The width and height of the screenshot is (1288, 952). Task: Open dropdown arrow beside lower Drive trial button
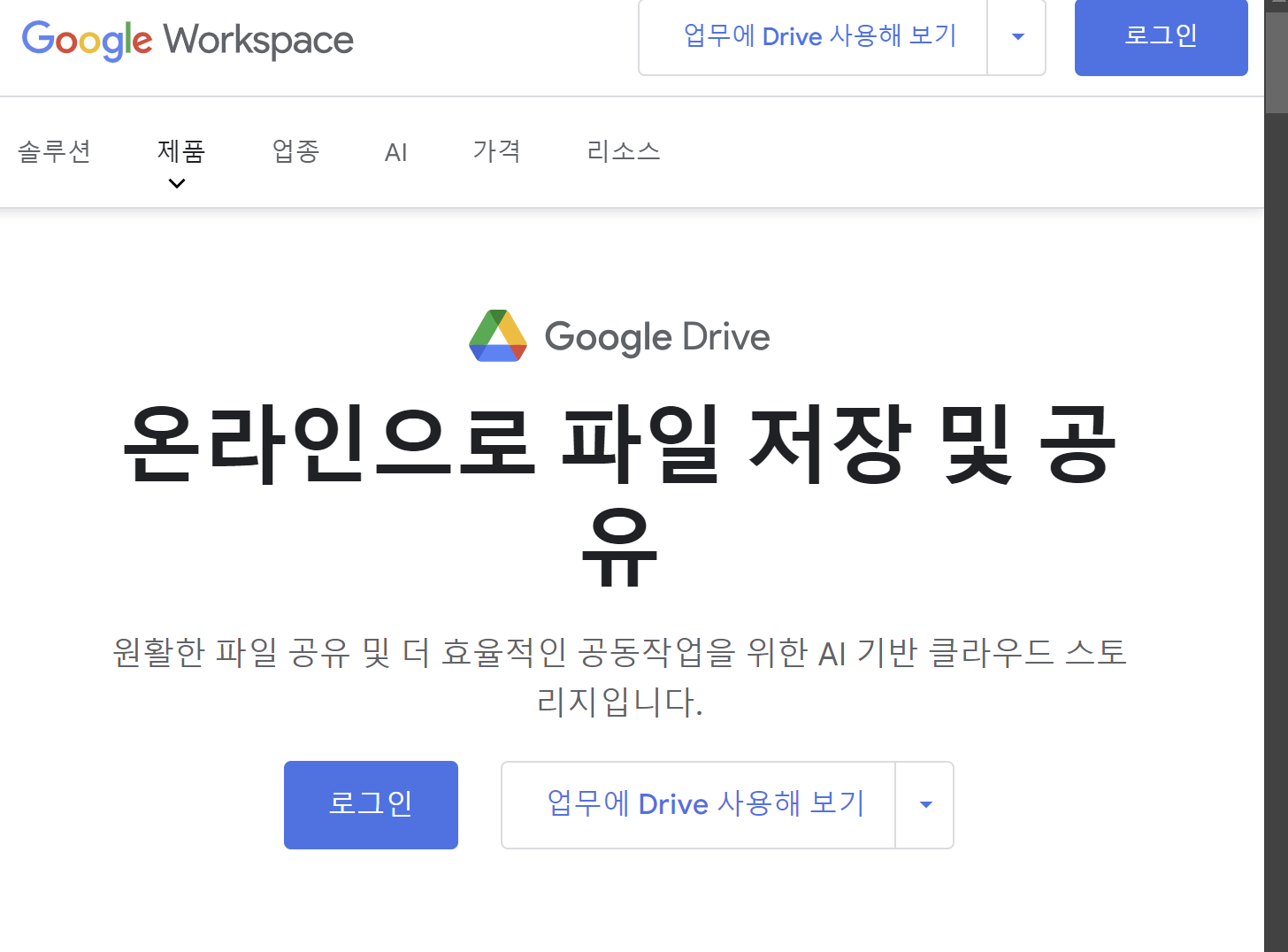[925, 805]
